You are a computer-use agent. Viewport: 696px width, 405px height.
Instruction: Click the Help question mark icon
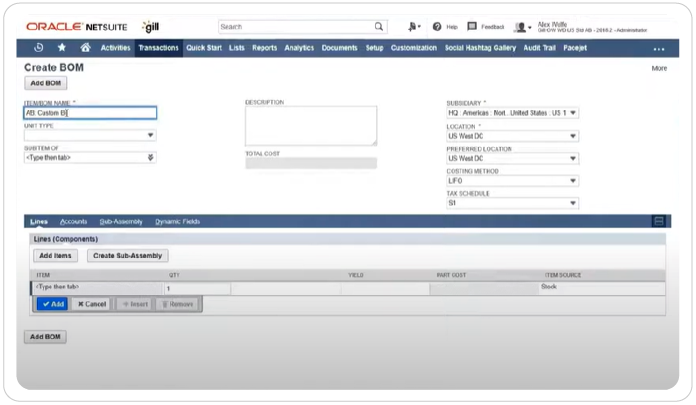click(x=437, y=27)
